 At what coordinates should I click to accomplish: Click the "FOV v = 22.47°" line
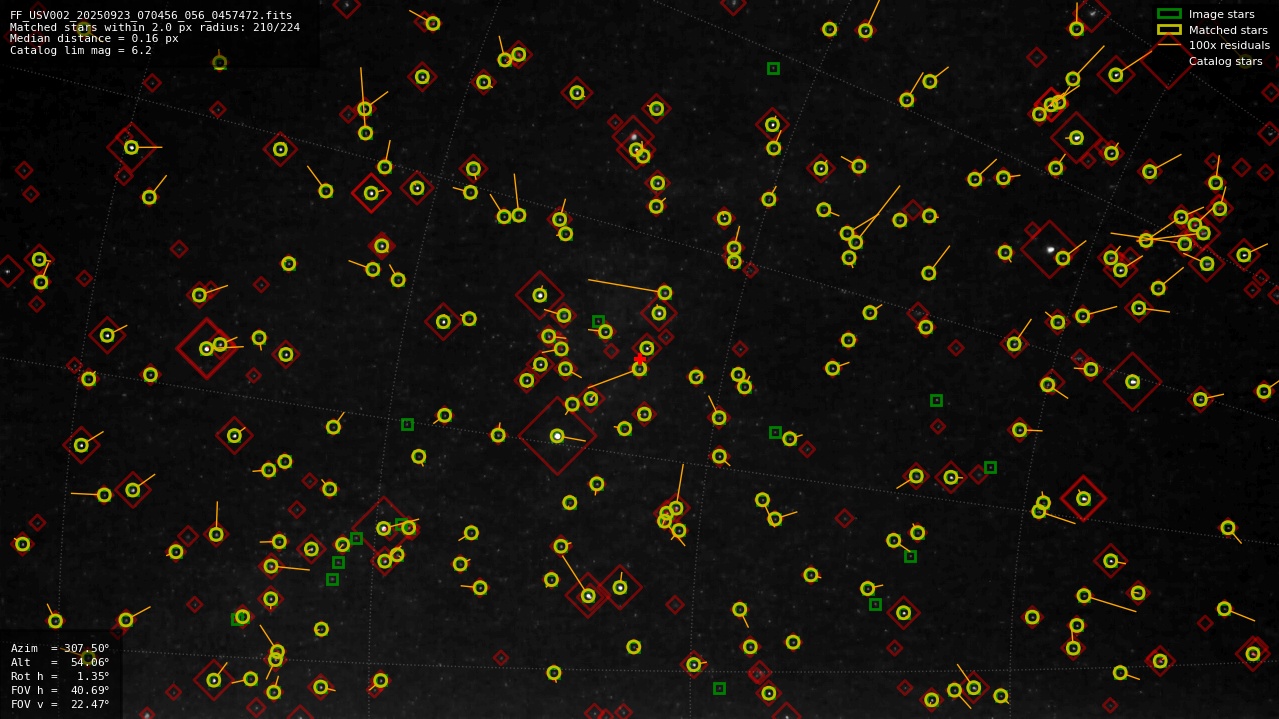(60, 704)
